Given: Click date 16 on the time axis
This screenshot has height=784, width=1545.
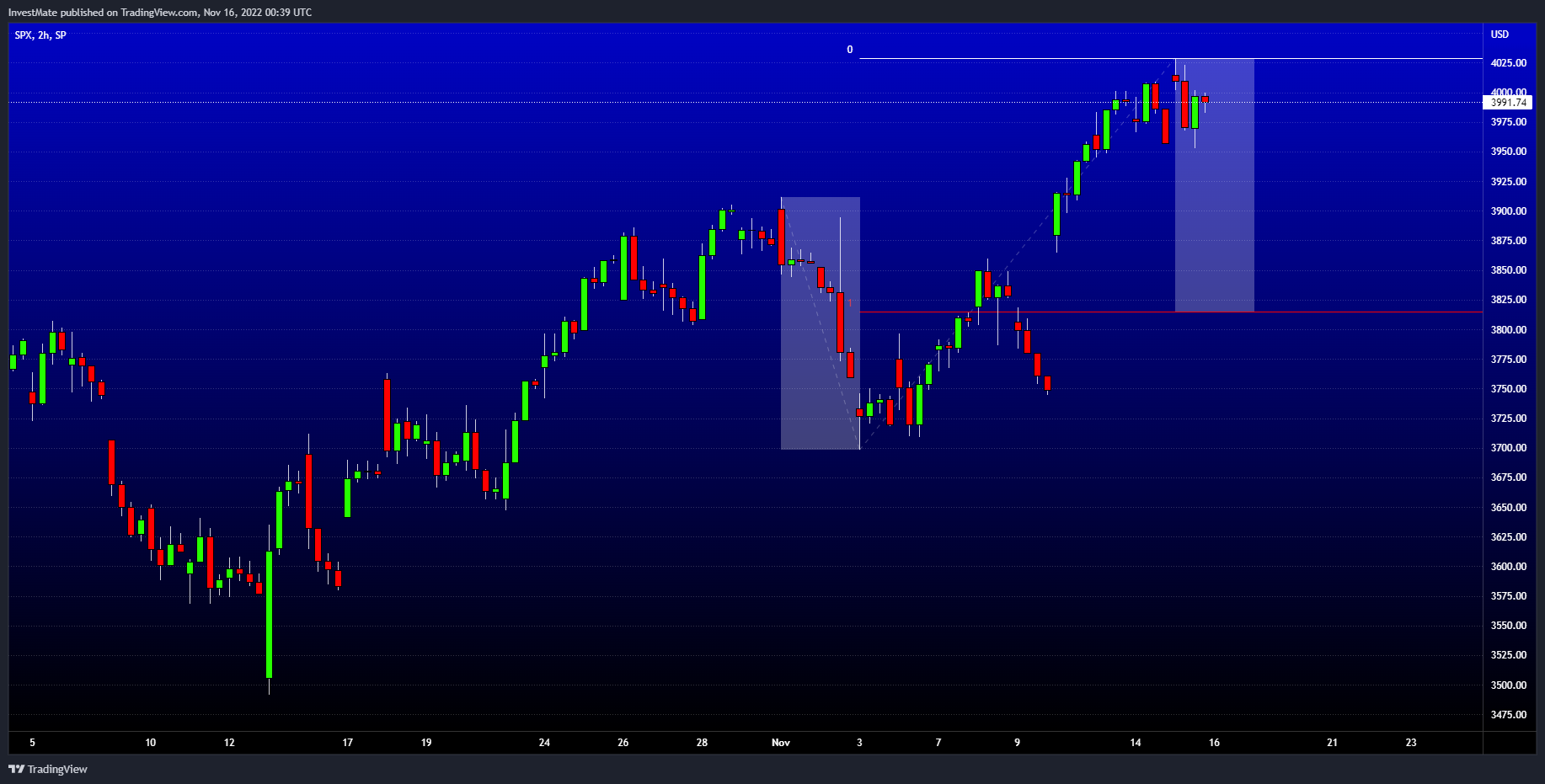Looking at the screenshot, I should pyautogui.click(x=1214, y=743).
